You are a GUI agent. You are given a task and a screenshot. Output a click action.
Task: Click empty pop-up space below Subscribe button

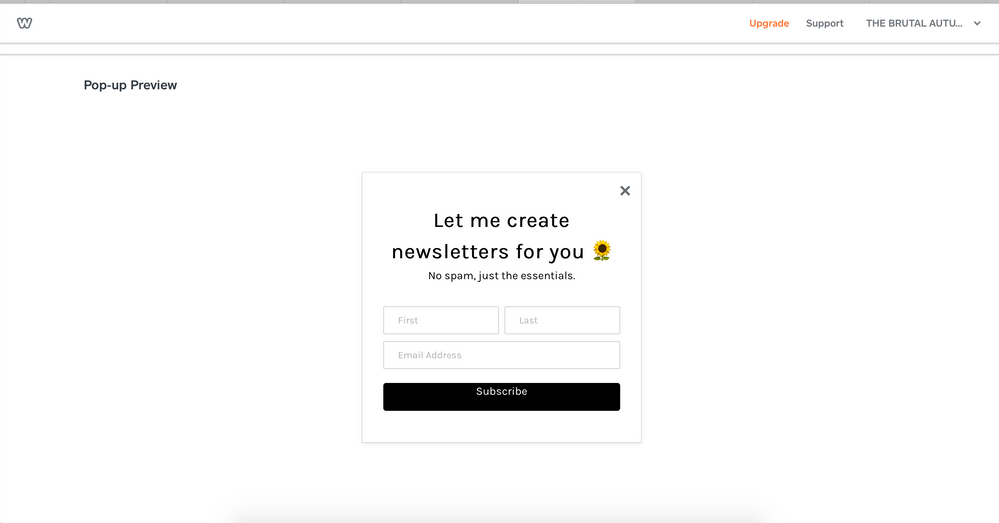tap(501, 427)
